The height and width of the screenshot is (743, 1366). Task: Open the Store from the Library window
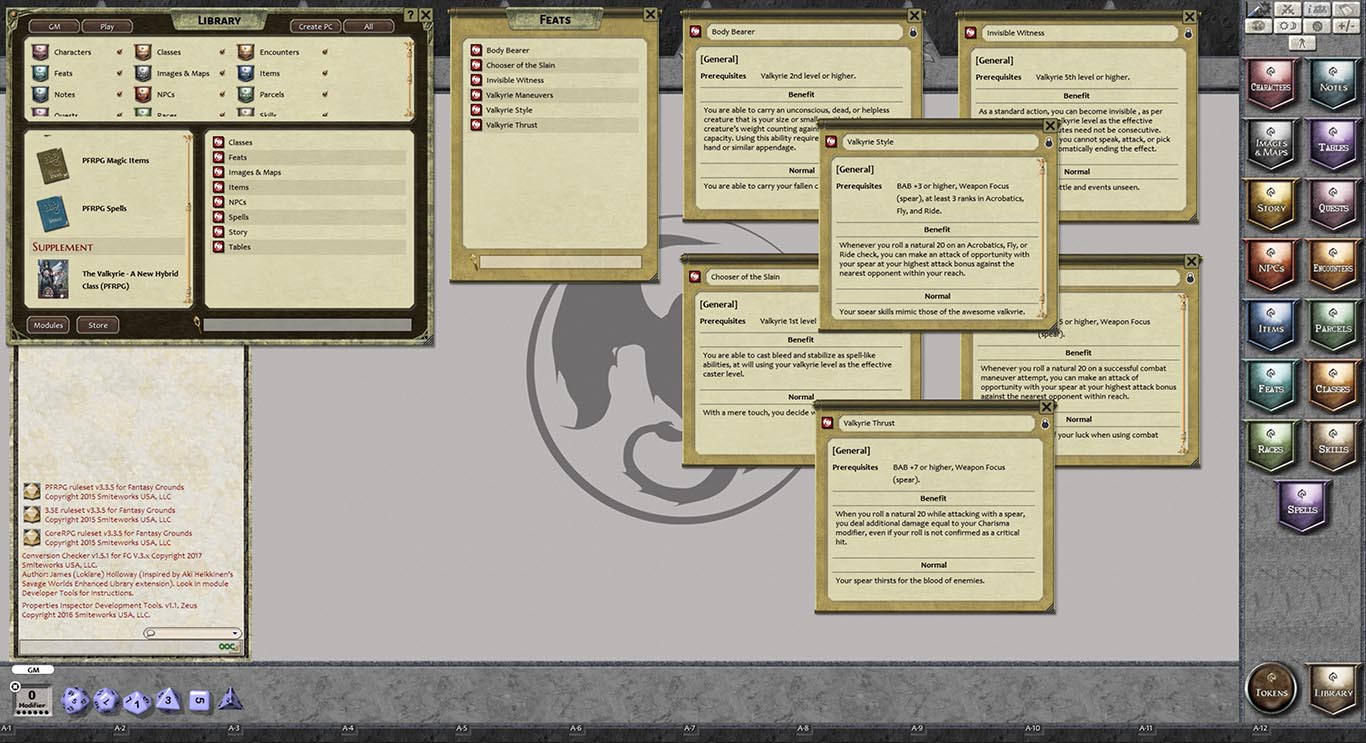point(100,324)
